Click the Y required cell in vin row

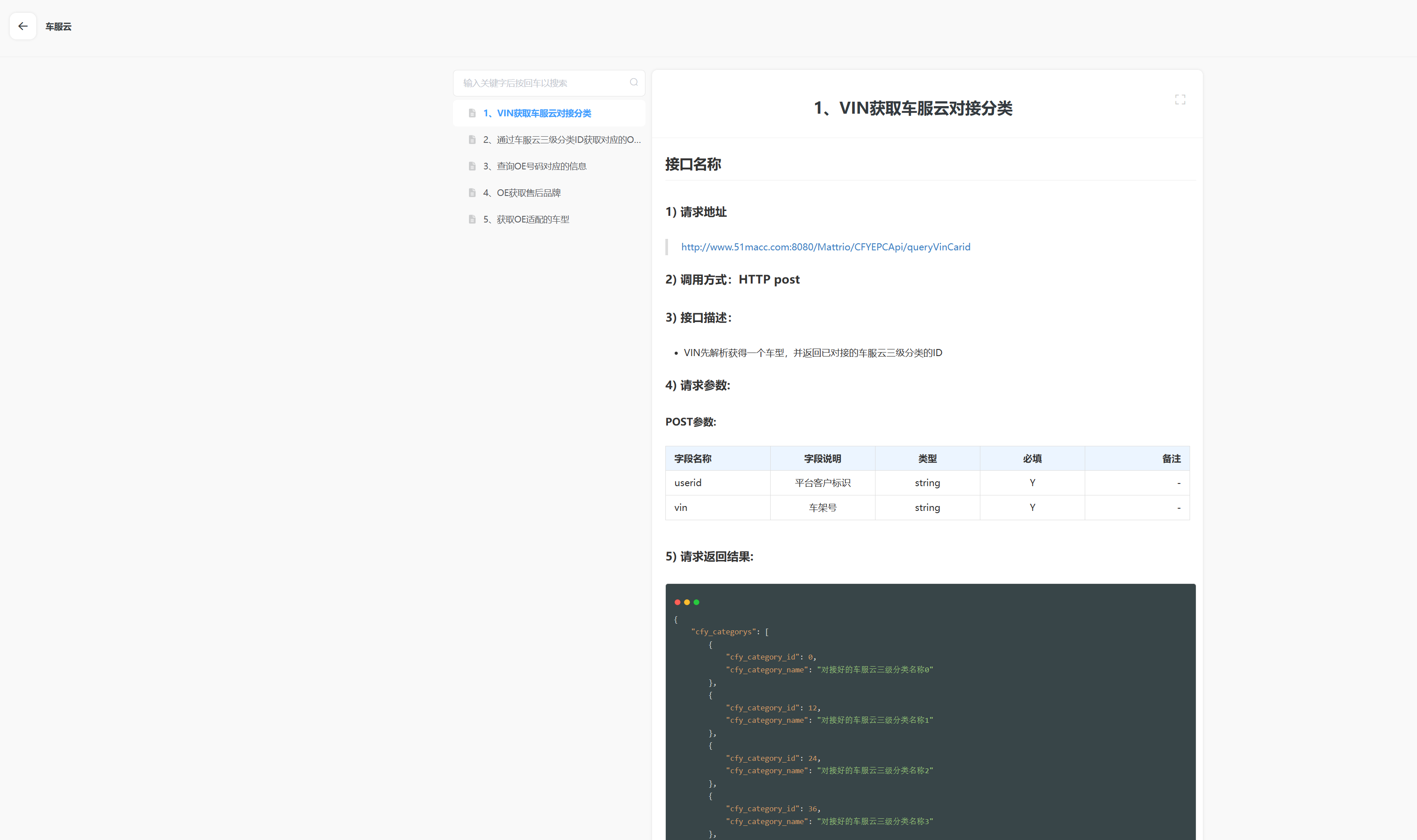(x=1032, y=508)
